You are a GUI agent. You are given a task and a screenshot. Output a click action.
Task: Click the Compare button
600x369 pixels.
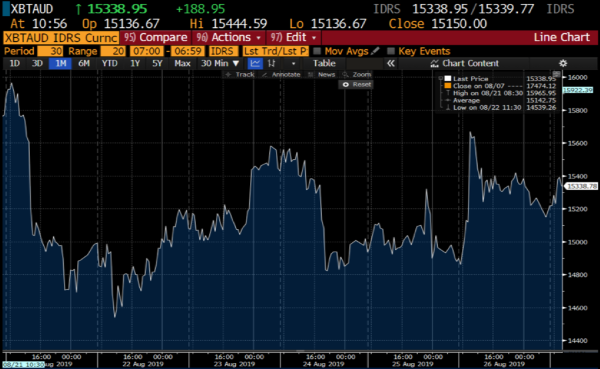click(155, 38)
